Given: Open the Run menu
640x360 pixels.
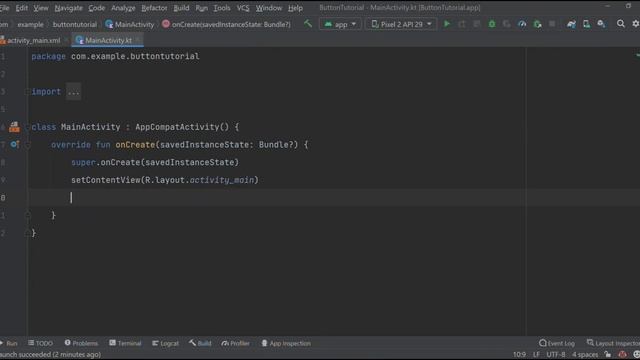Looking at the screenshot, I should click(x=202, y=8).
